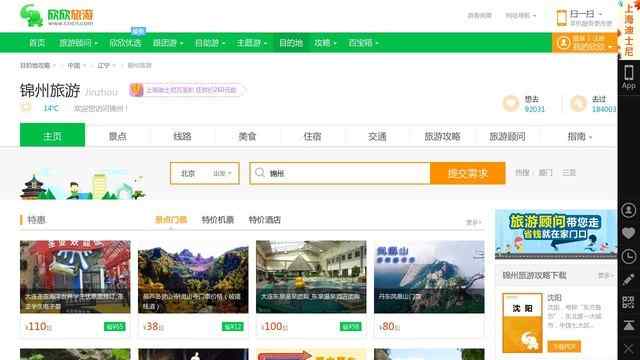The image size is (640, 360).
Task: Click the 上海迪士尼 vertical side banner
Action: pyautogui.click(x=629, y=29)
